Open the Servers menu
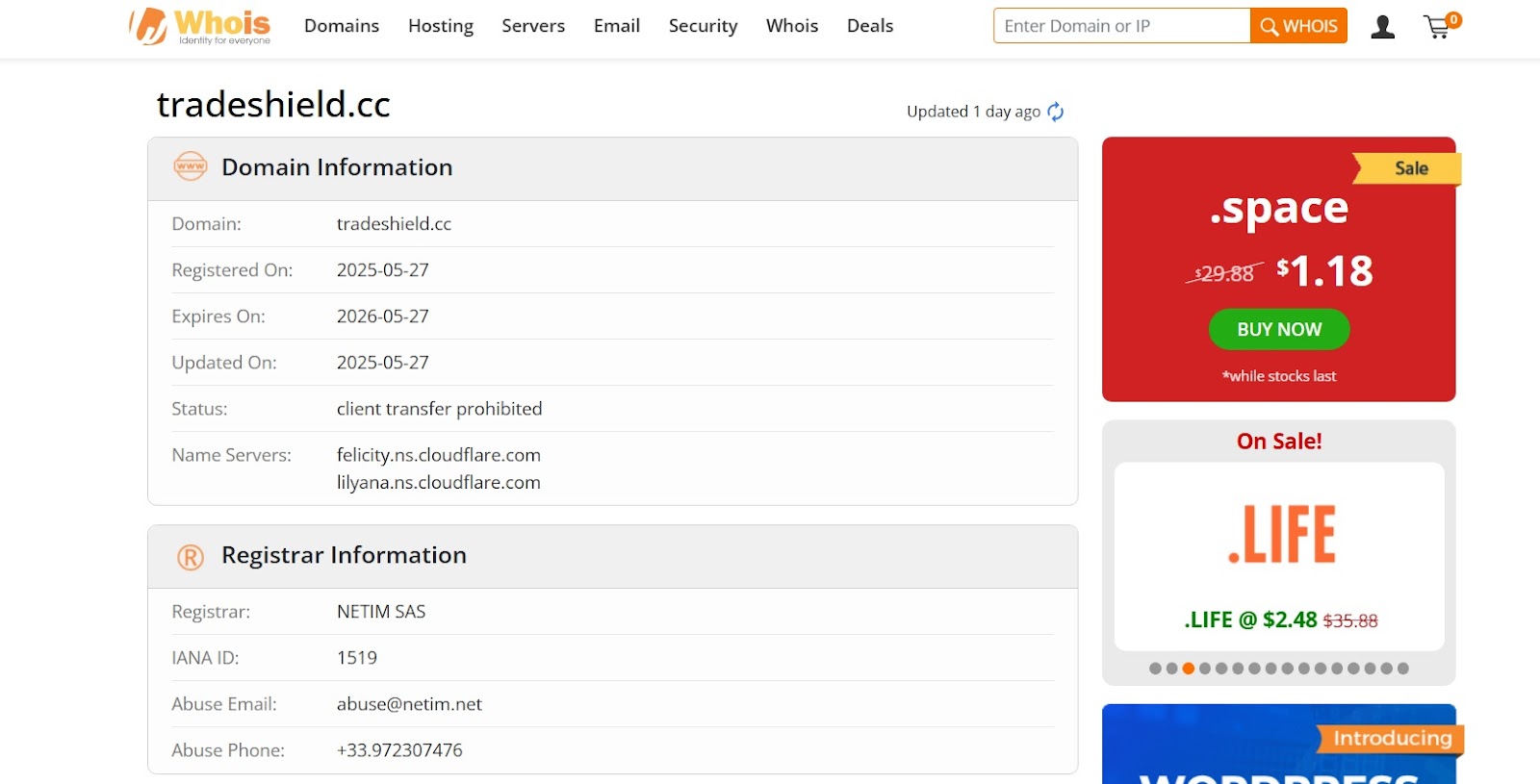 coord(533,26)
